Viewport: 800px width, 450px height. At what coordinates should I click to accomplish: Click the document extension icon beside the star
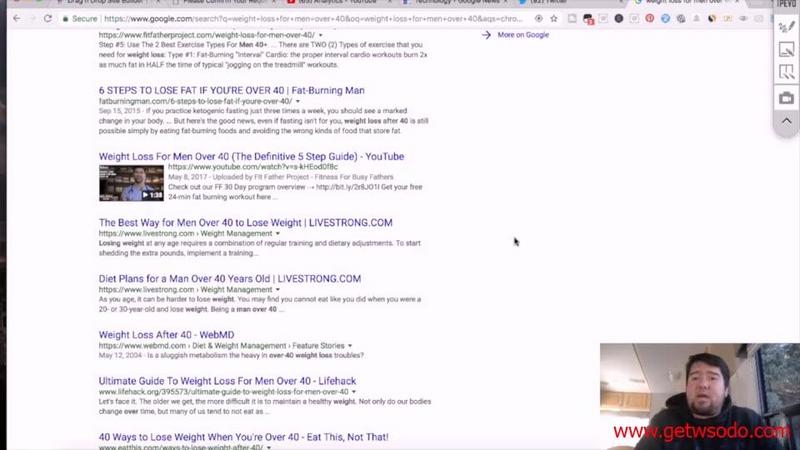point(572,19)
